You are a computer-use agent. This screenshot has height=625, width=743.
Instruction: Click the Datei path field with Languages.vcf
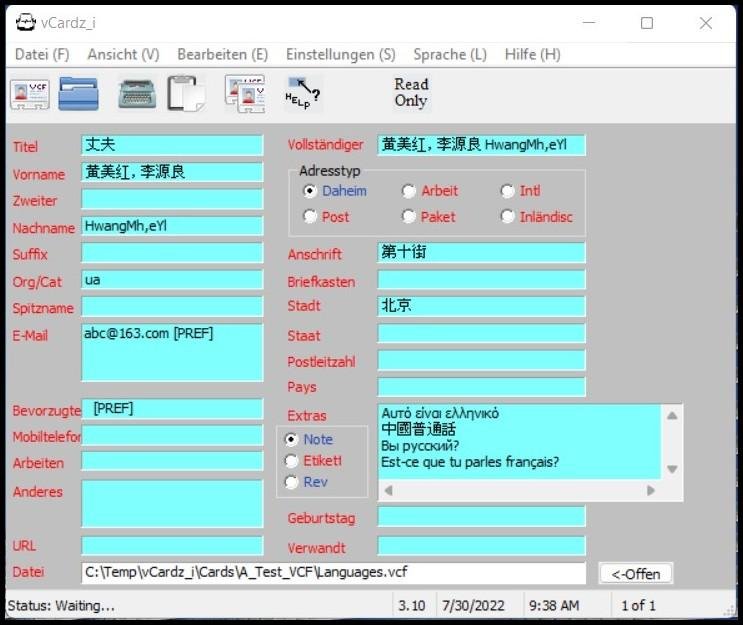click(x=334, y=573)
